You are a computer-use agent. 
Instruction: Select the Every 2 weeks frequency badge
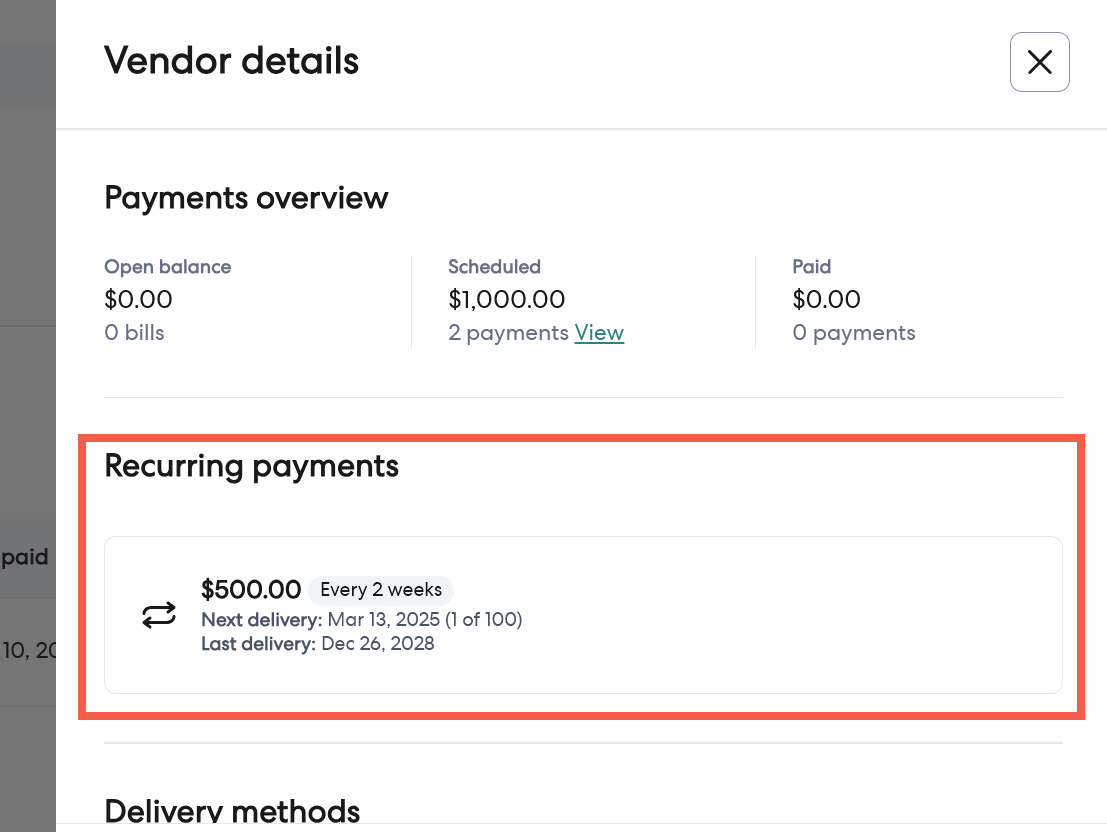[x=381, y=590]
